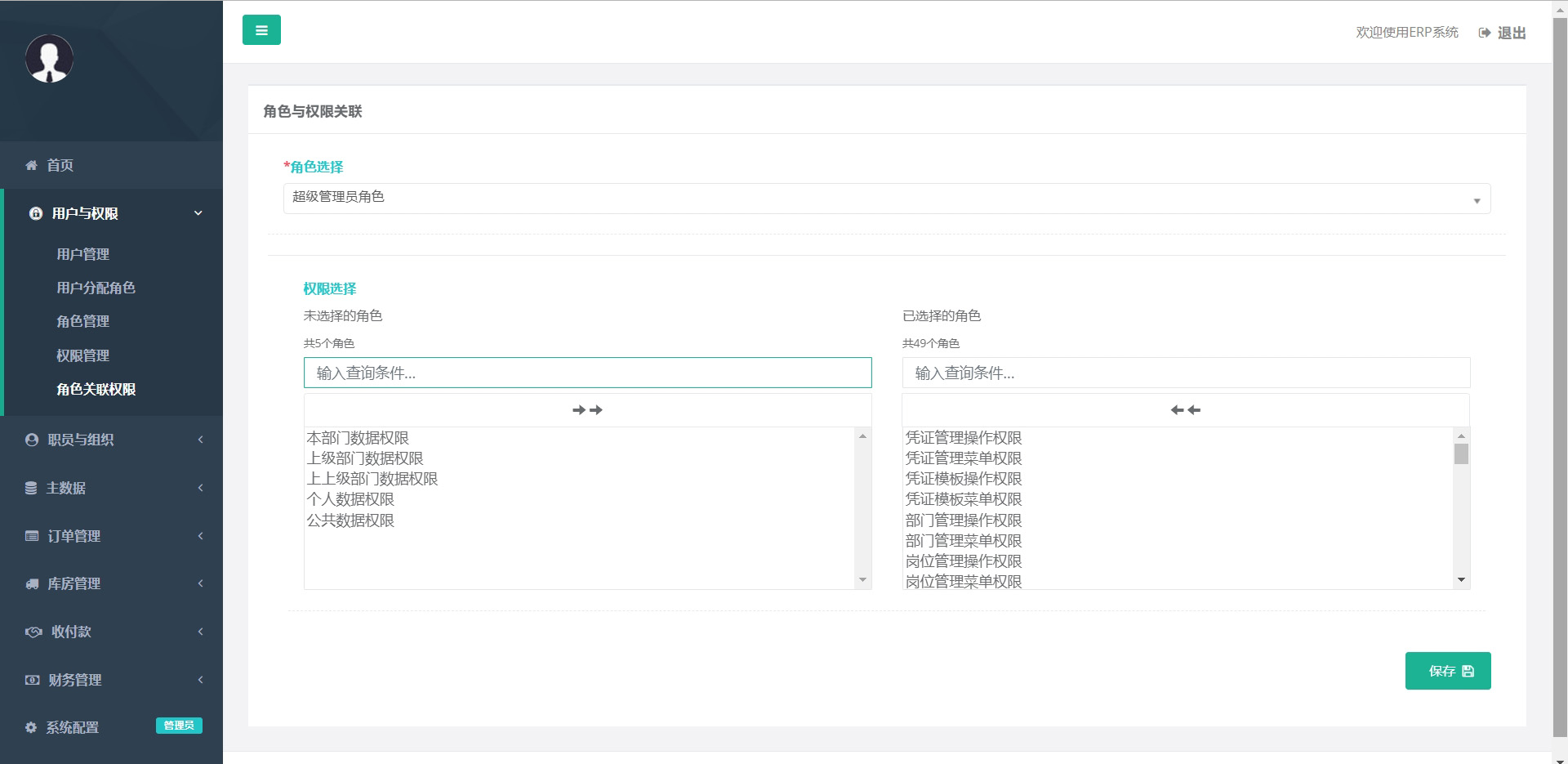Click the 职员与组织 people icon
The image size is (1568, 764).
click(x=31, y=439)
